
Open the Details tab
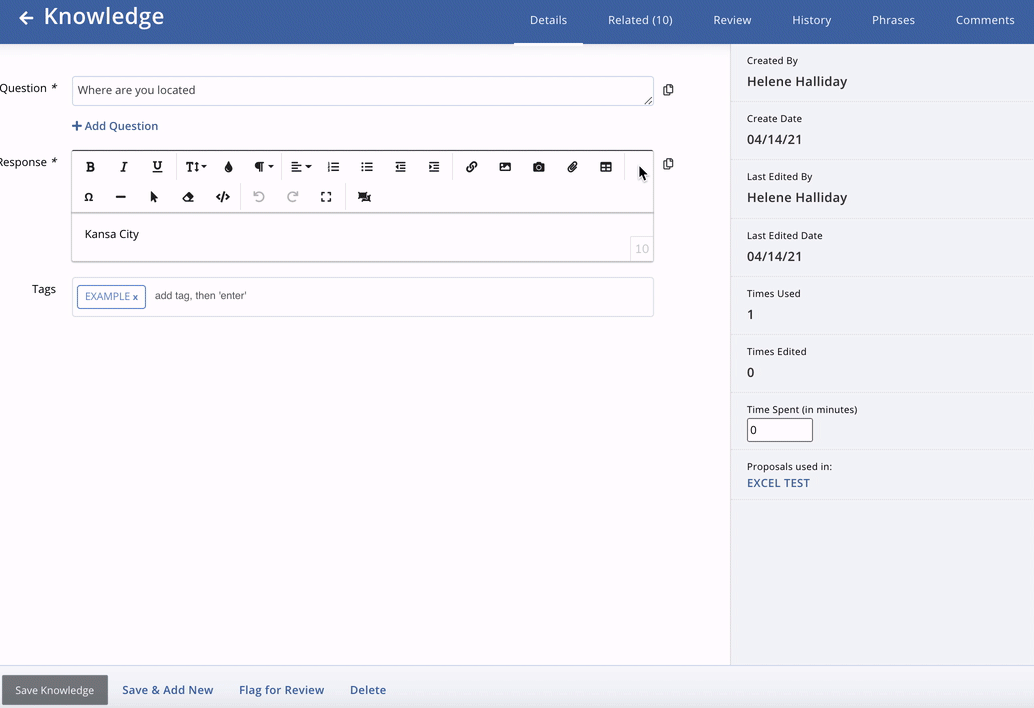pos(549,20)
